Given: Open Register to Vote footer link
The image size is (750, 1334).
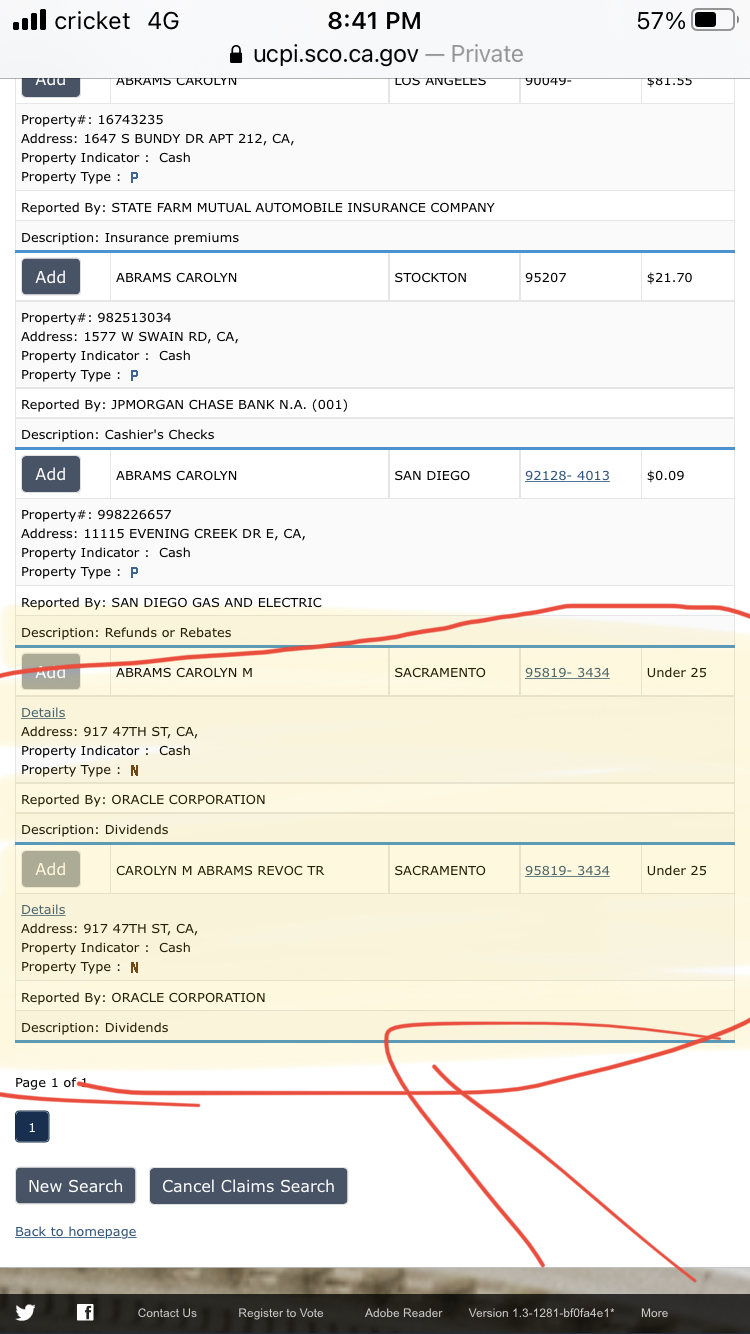Looking at the screenshot, I should pyautogui.click(x=281, y=1313).
